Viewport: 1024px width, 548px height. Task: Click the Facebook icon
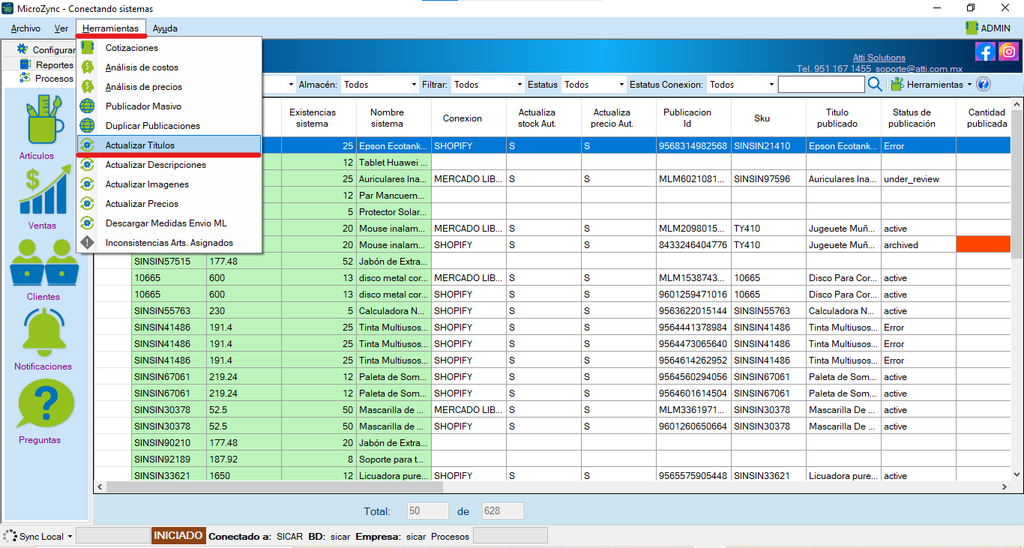(985, 52)
